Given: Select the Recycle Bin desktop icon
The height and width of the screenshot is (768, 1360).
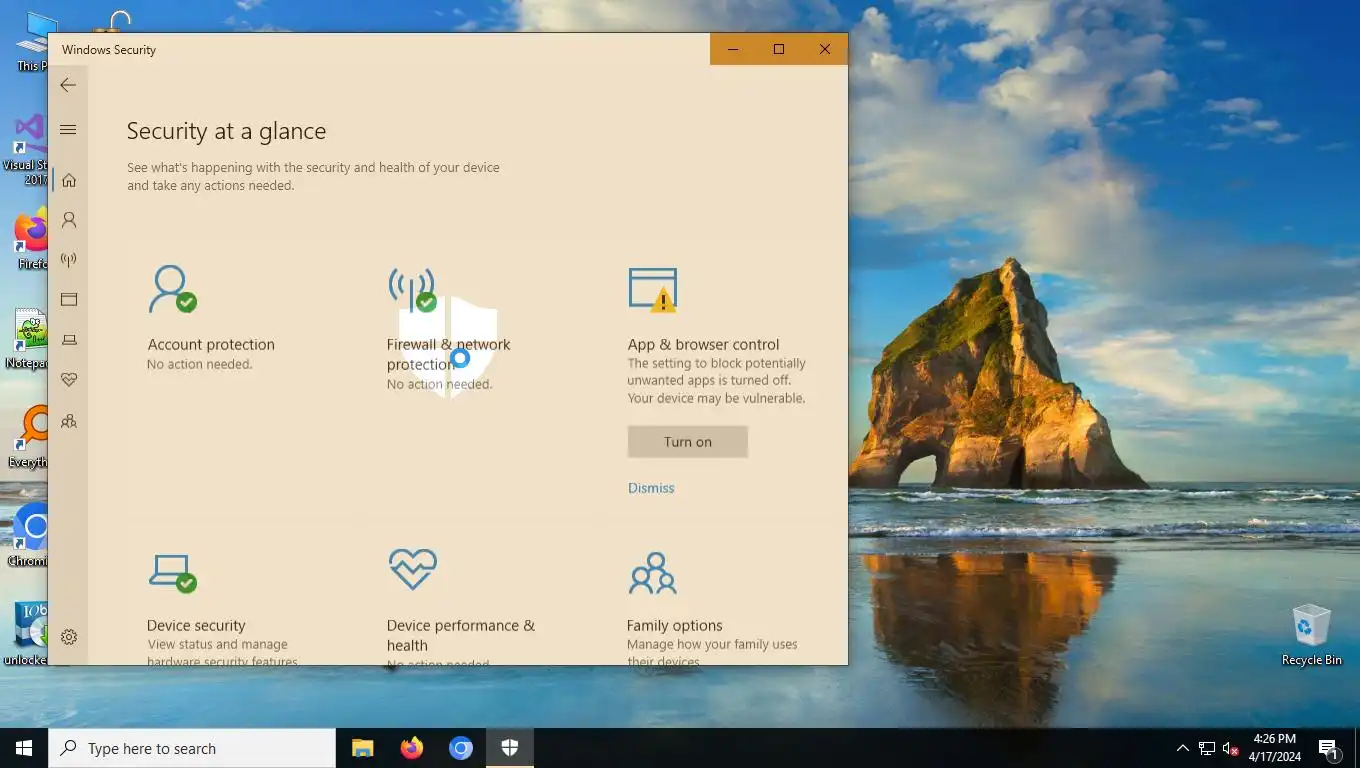Looking at the screenshot, I should tap(1311, 634).
